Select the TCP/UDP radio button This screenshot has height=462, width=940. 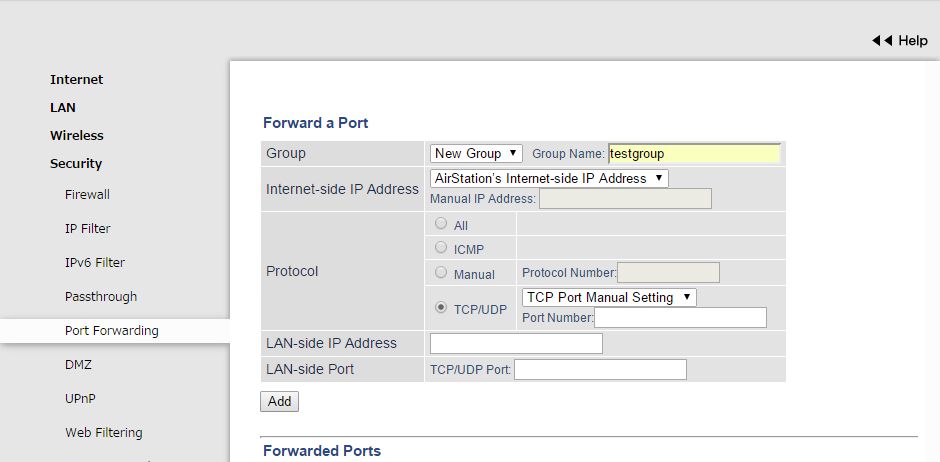point(441,309)
